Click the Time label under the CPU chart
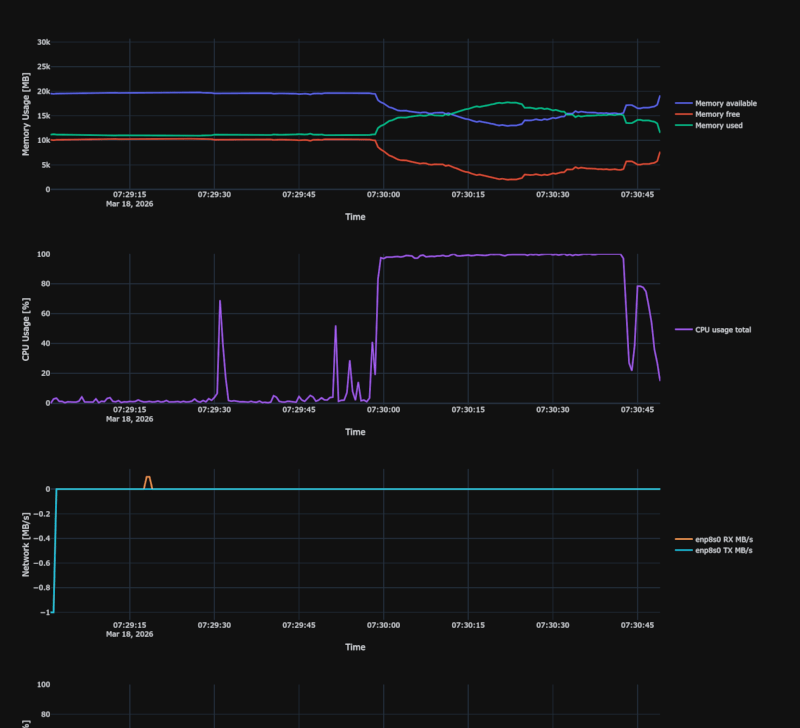Viewport: 800px width, 728px height. point(354,431)
